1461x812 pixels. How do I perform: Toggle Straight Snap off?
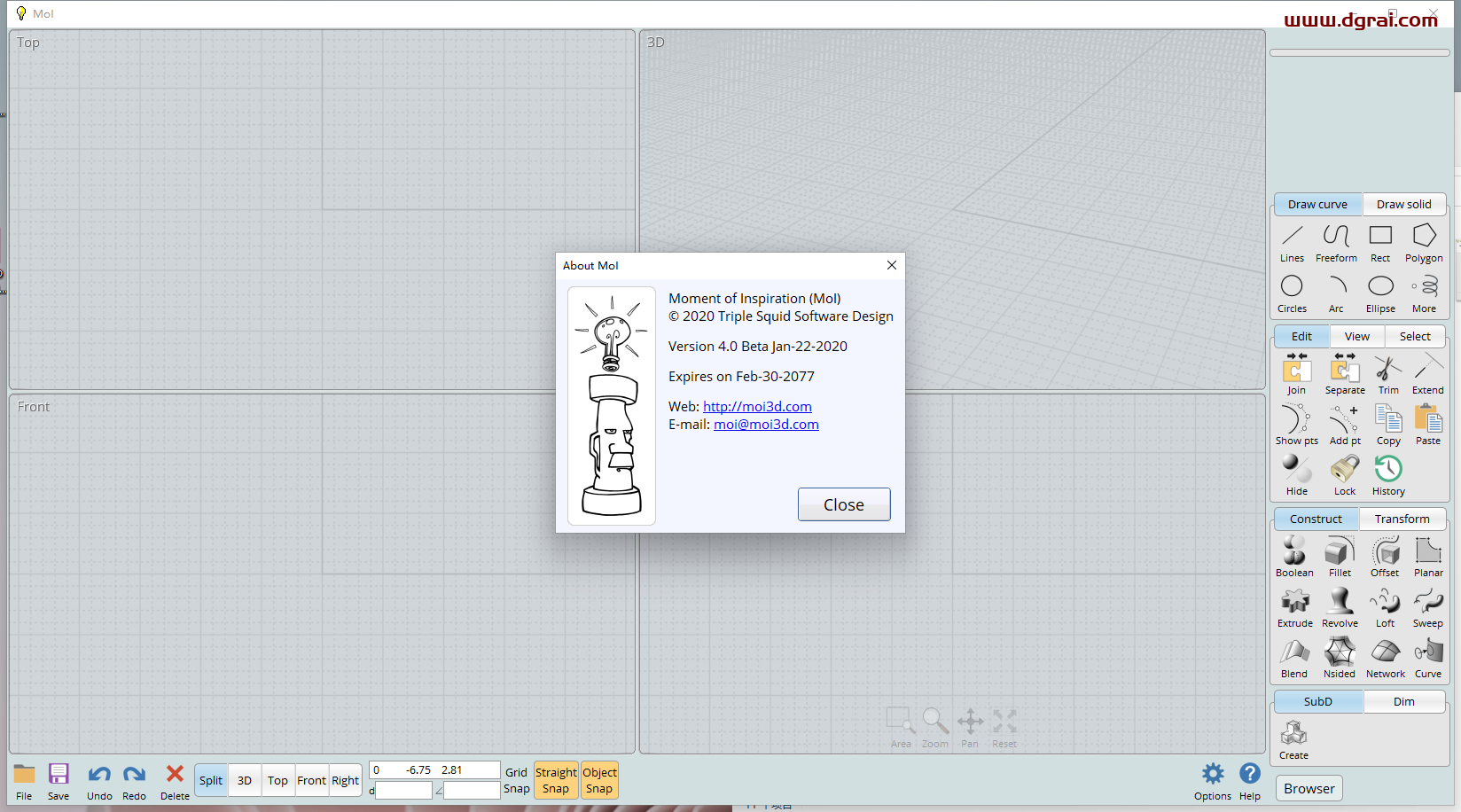(x=556, y=780)
